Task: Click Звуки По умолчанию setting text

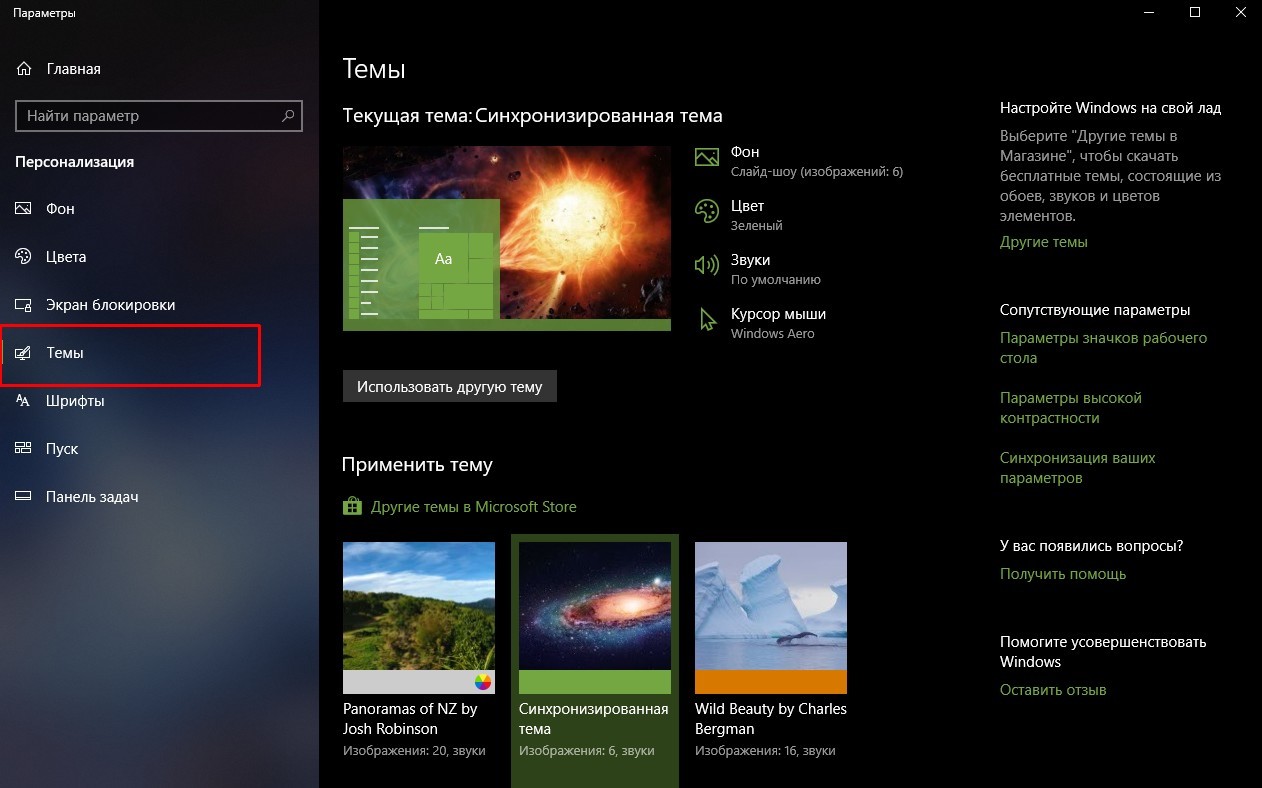Action: [776, 269]
